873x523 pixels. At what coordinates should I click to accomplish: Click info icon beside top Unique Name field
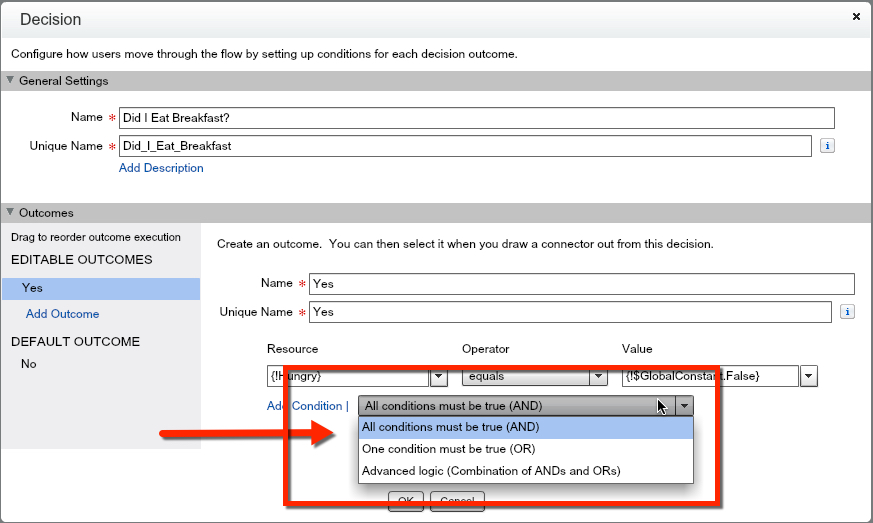(827, 146)
